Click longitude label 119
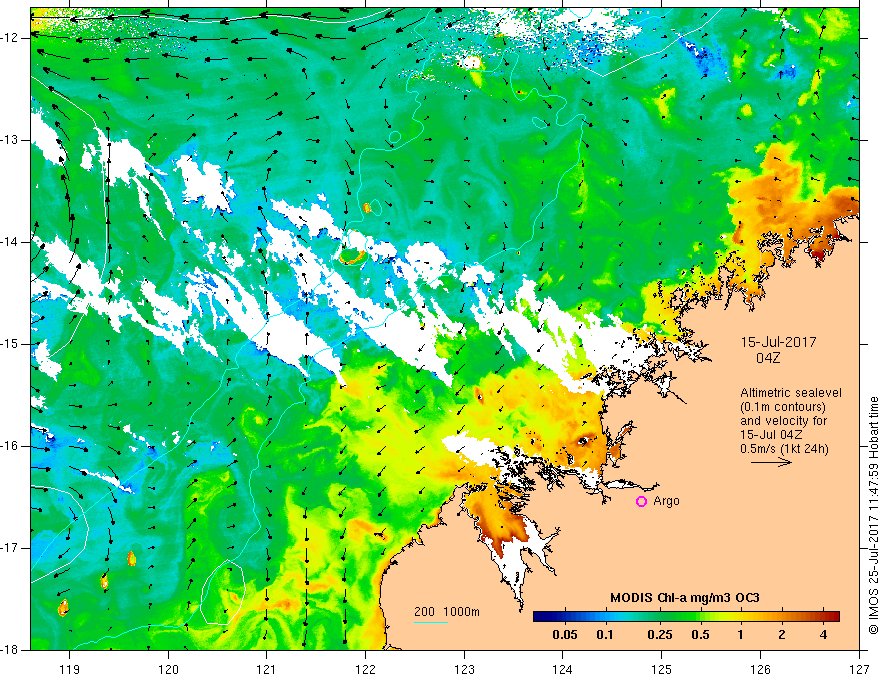Screen dimensions: 880x680 point(69,669)
